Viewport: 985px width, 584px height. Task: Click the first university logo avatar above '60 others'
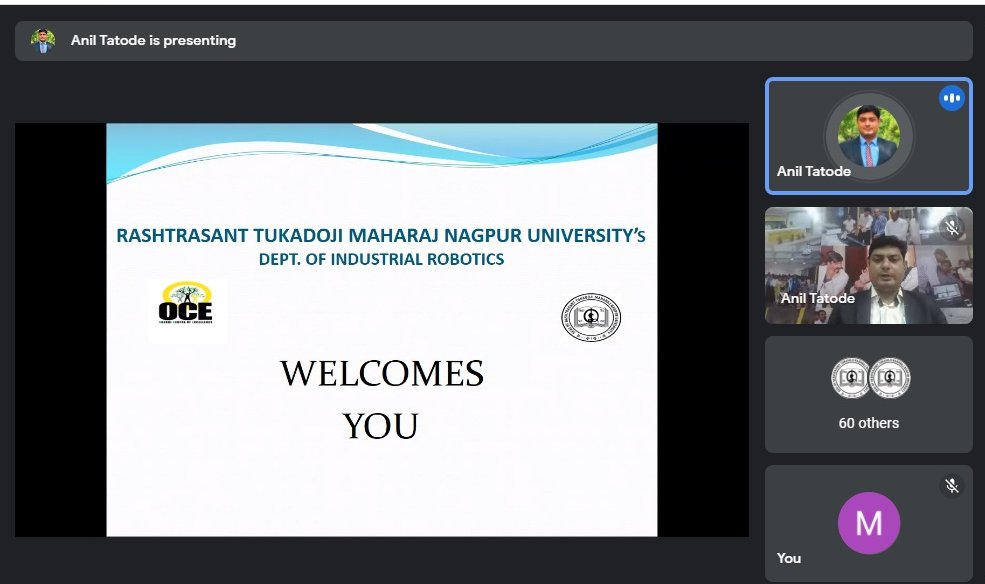850,377
